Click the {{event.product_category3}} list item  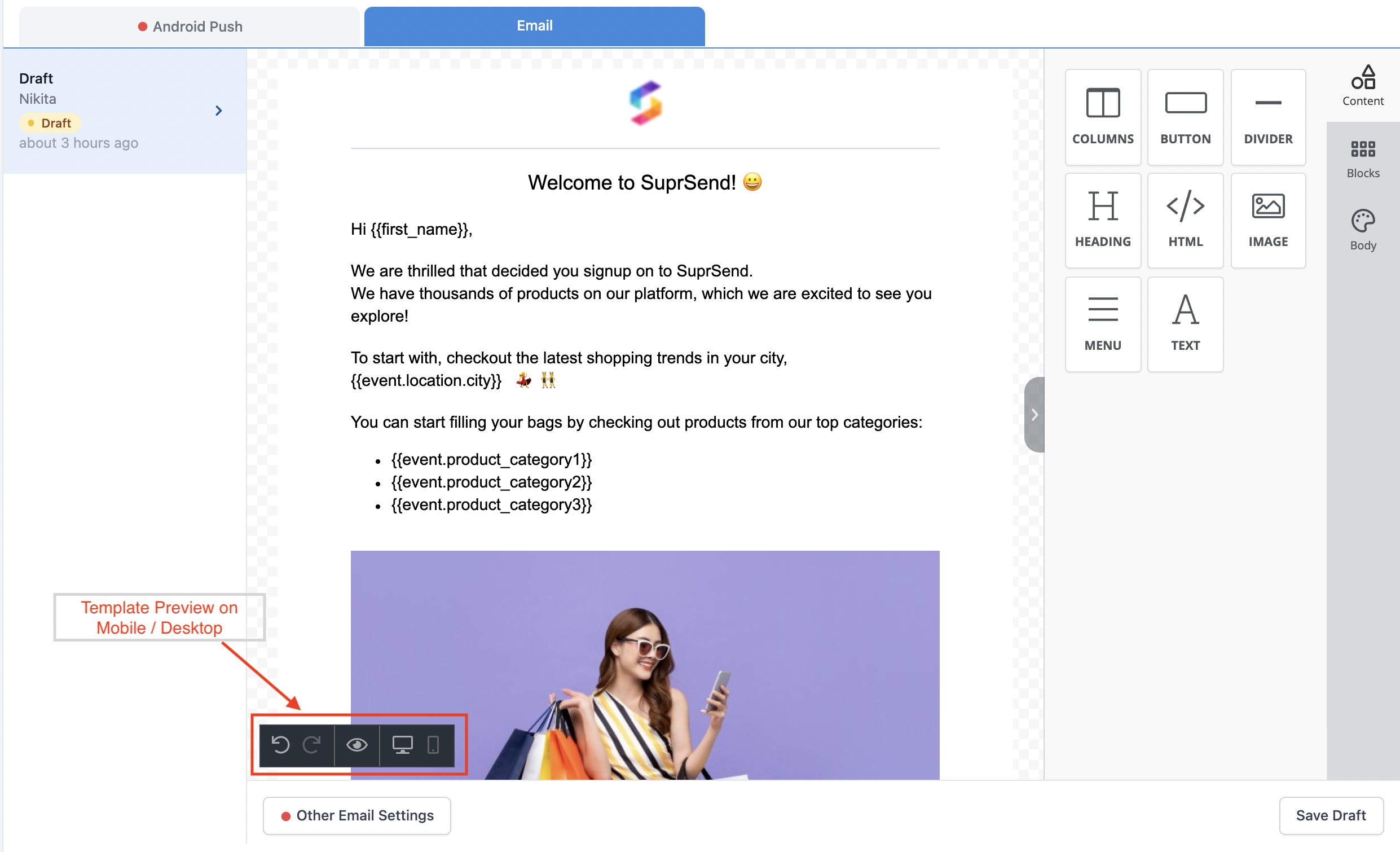(x=491, y=505)
